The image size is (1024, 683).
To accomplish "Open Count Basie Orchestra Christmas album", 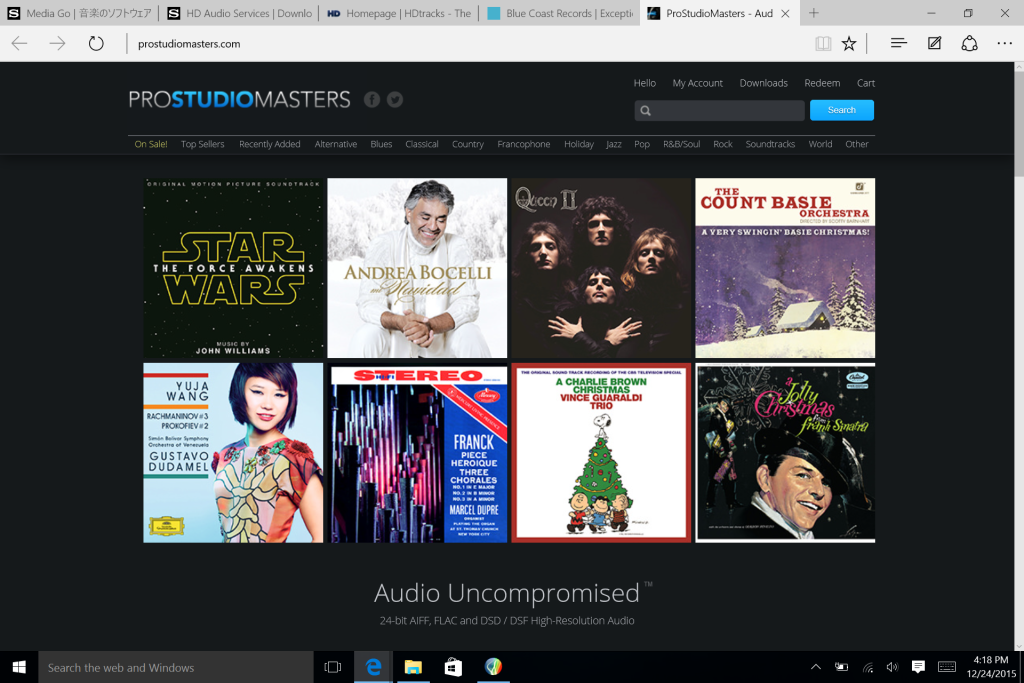I will click(x=785, y=268).
